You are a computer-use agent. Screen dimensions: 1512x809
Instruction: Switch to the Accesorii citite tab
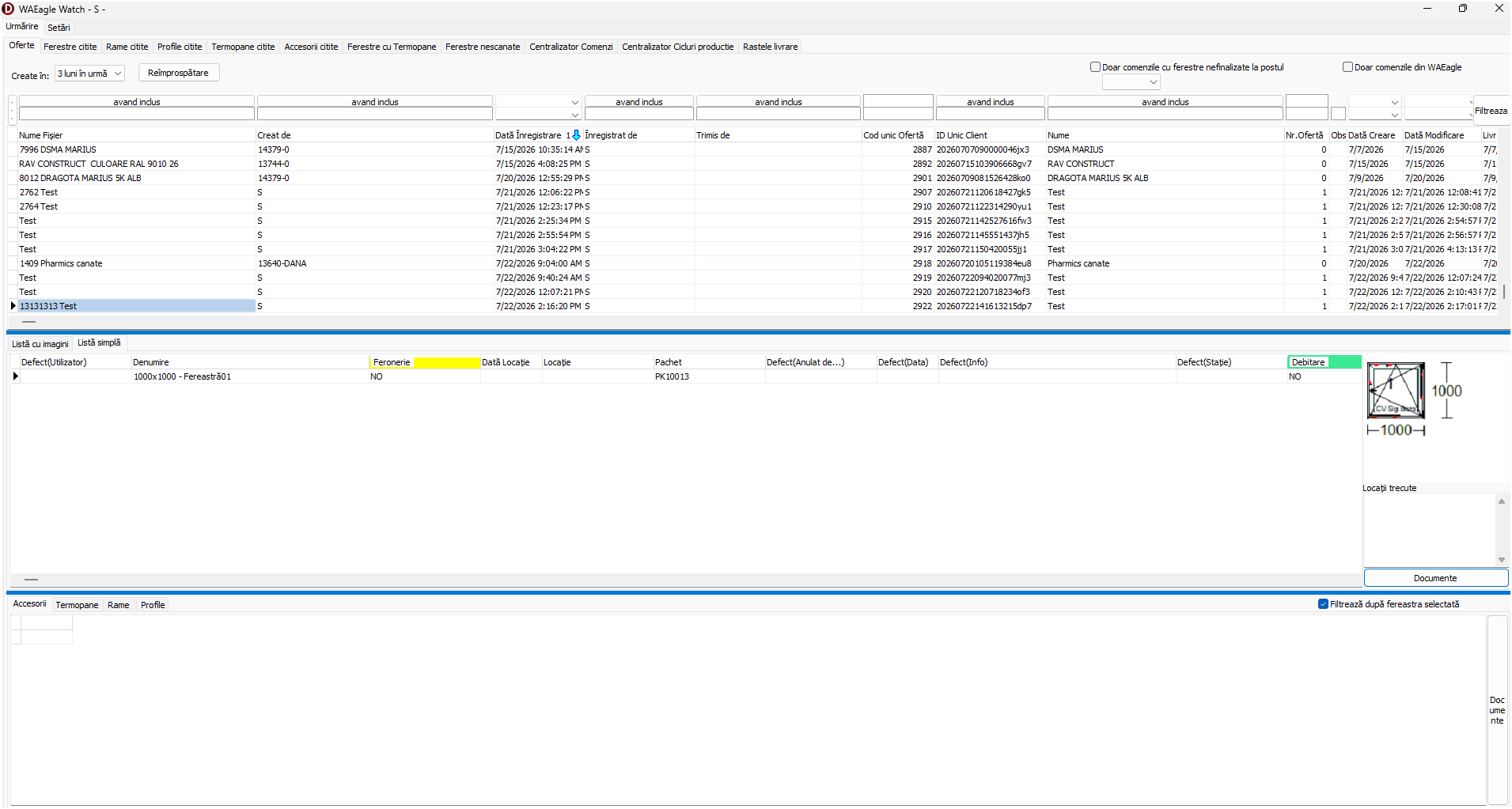pyautogui.click(x=311, y=47)
